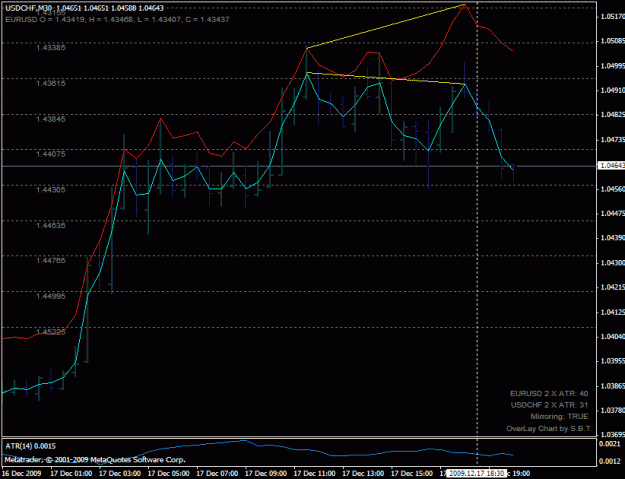This screenshot has width=625, height=479.
Task: Click the 17 Dec 05:00 time label
Action: click(x=168, y=473)
